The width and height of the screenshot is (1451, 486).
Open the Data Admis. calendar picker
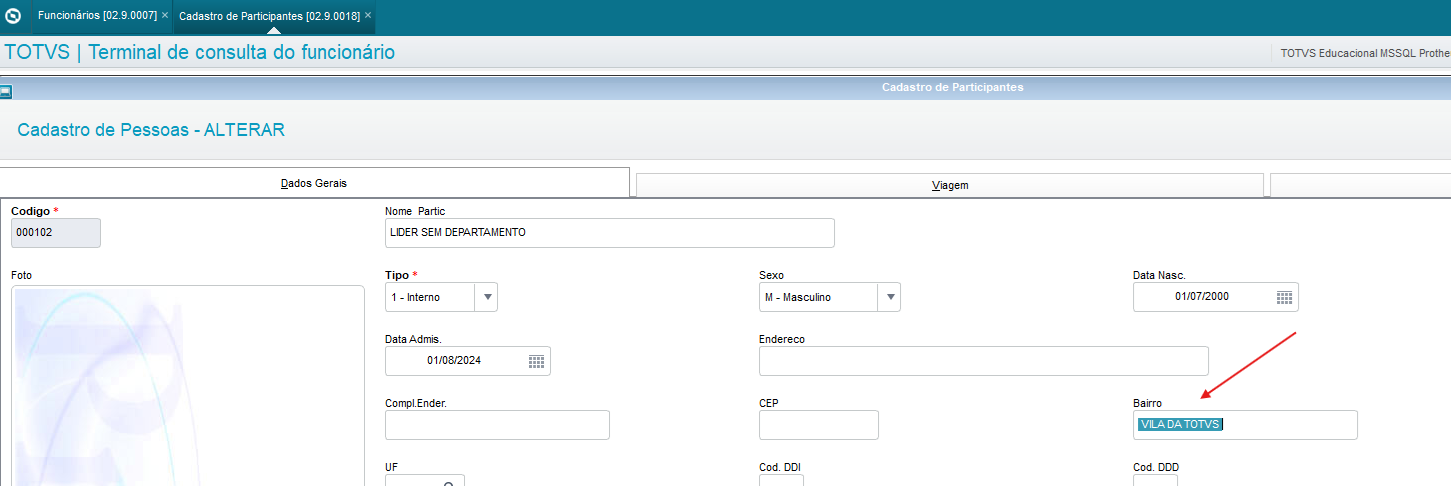tap(537, 361)
